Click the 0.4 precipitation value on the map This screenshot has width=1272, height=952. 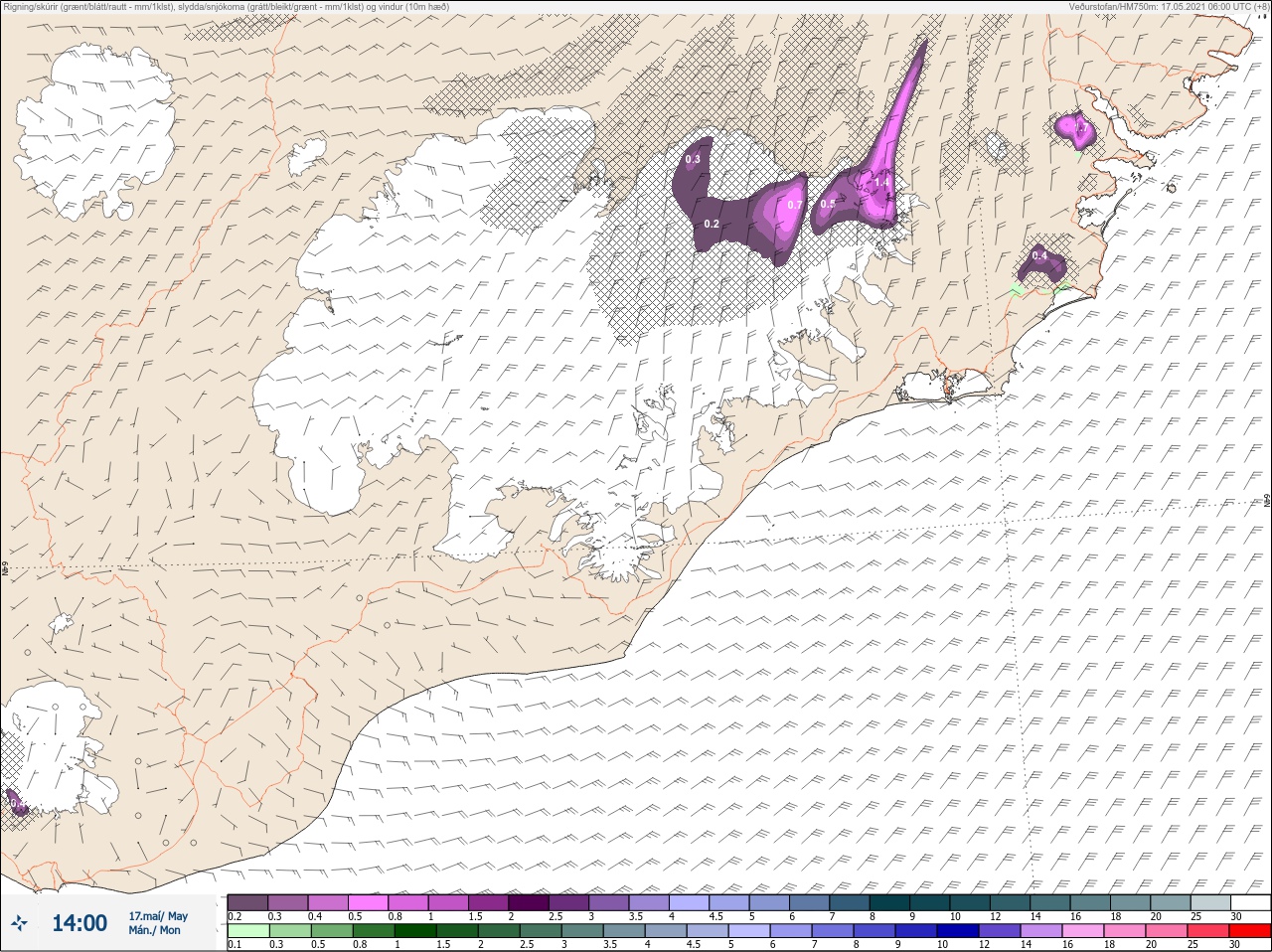1039,255
